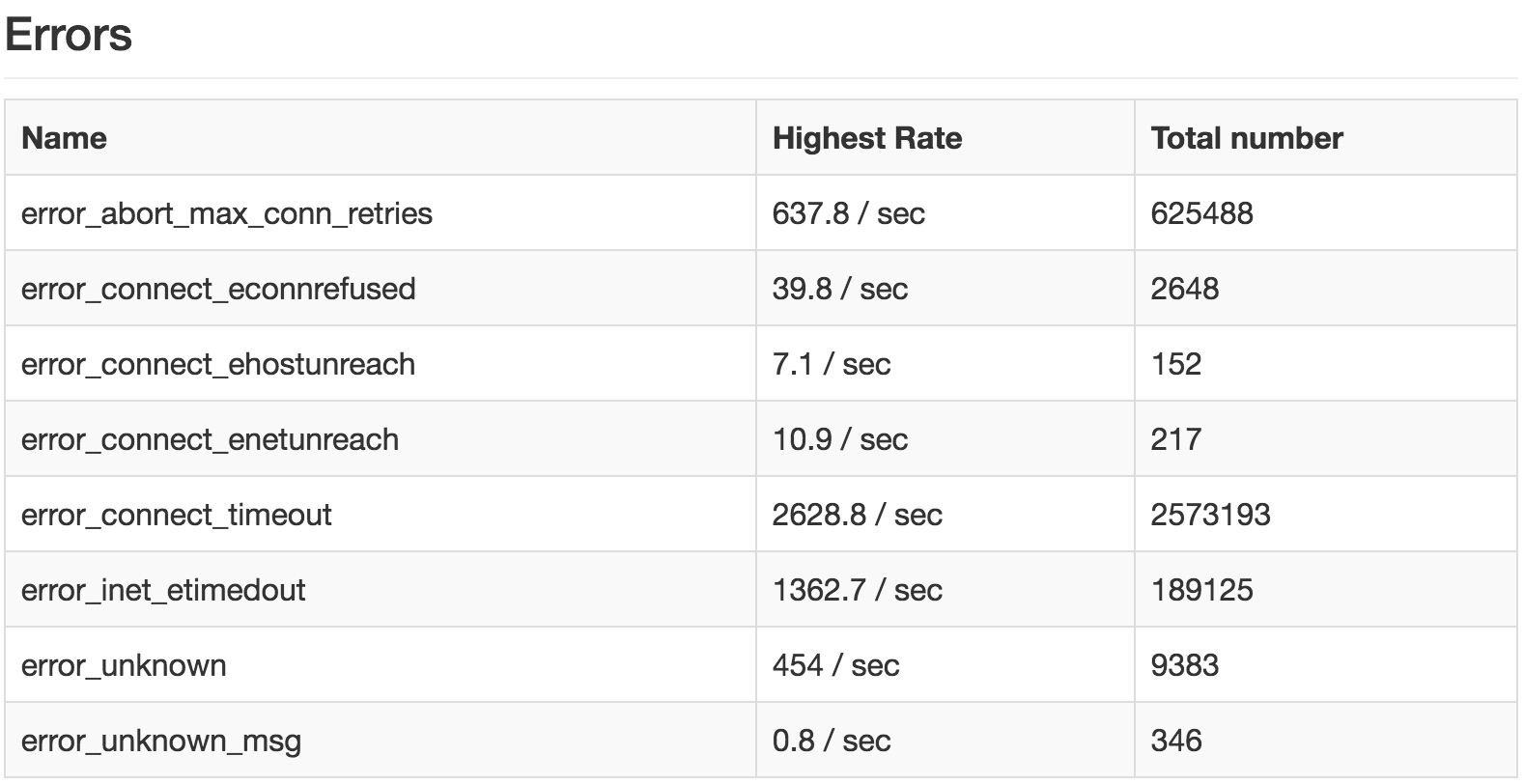Select the Highest Rate column header

pos(867,138)
